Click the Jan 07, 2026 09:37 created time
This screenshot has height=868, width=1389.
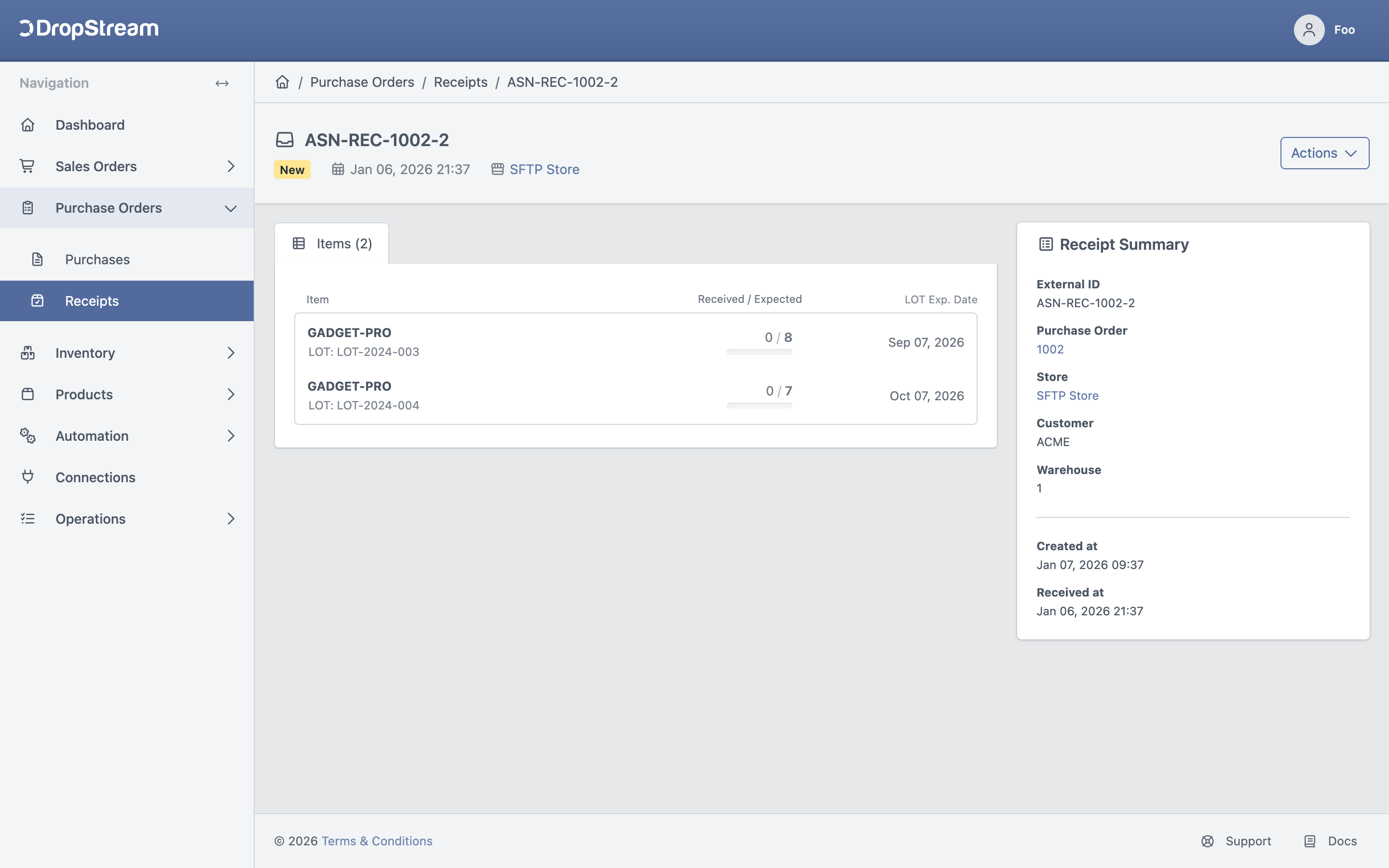pyautogui.click(x=1090, y=565)
